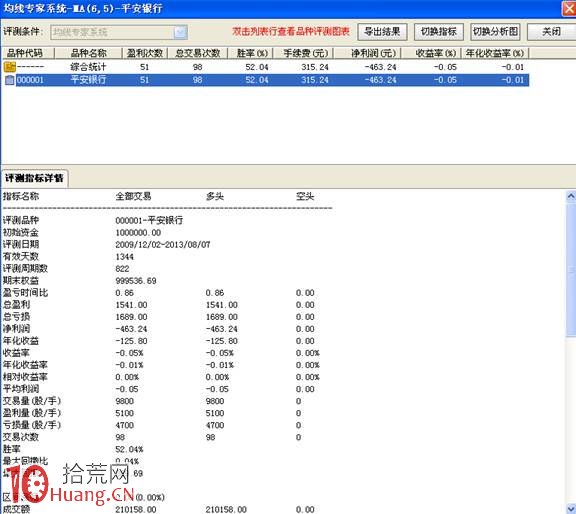Click the 盈利次数 column header
The height and width of the screenshot is (514, 576).
tap(145, 53)
